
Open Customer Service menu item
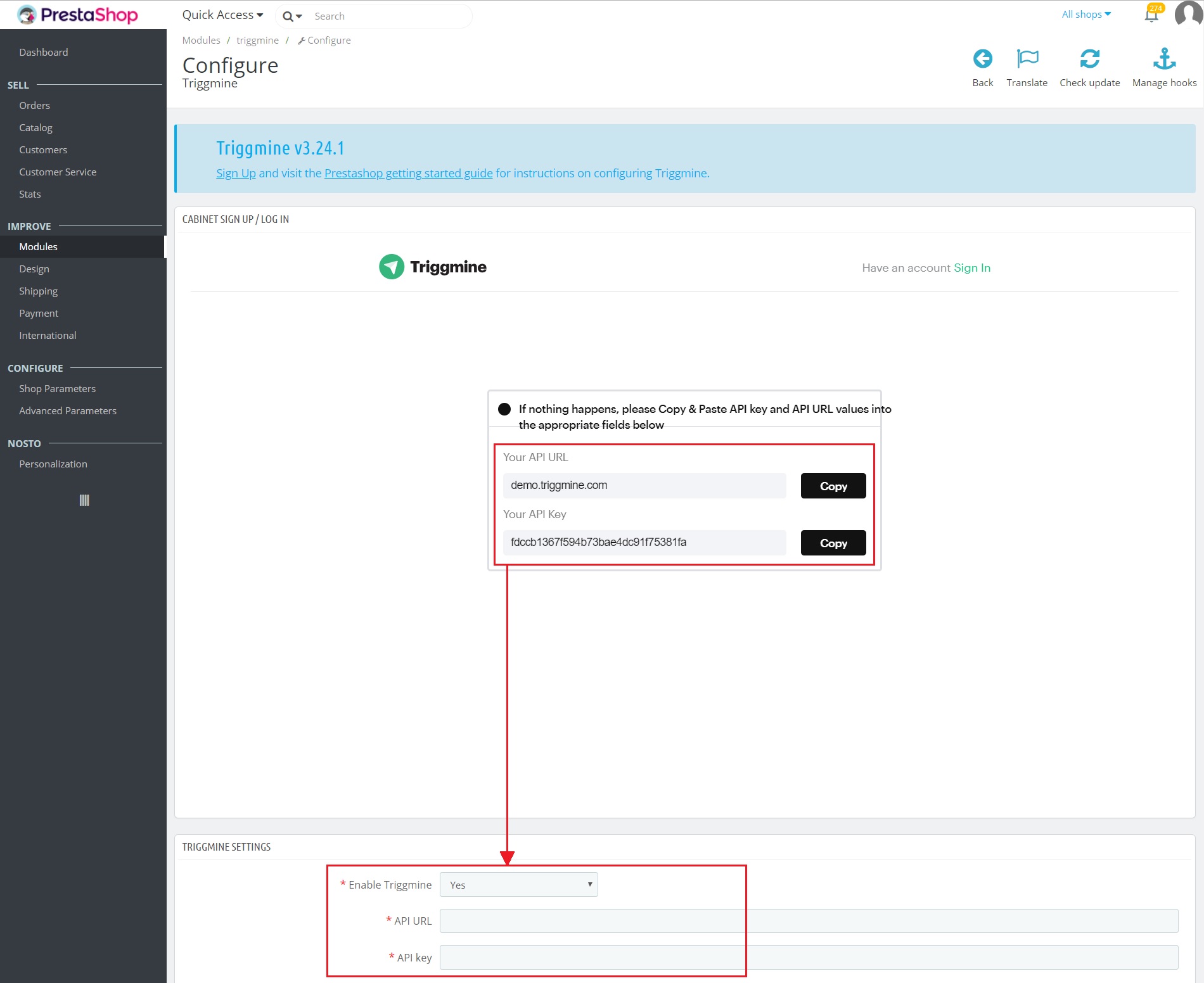pos(58,172)
